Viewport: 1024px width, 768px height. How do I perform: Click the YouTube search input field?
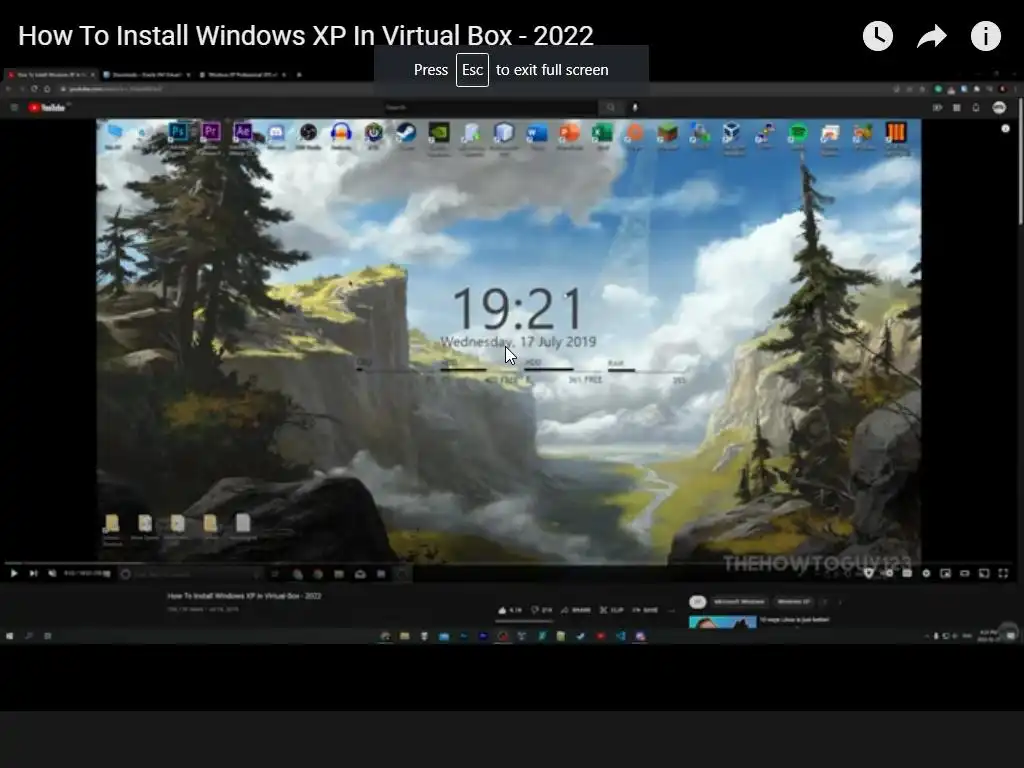490,108
